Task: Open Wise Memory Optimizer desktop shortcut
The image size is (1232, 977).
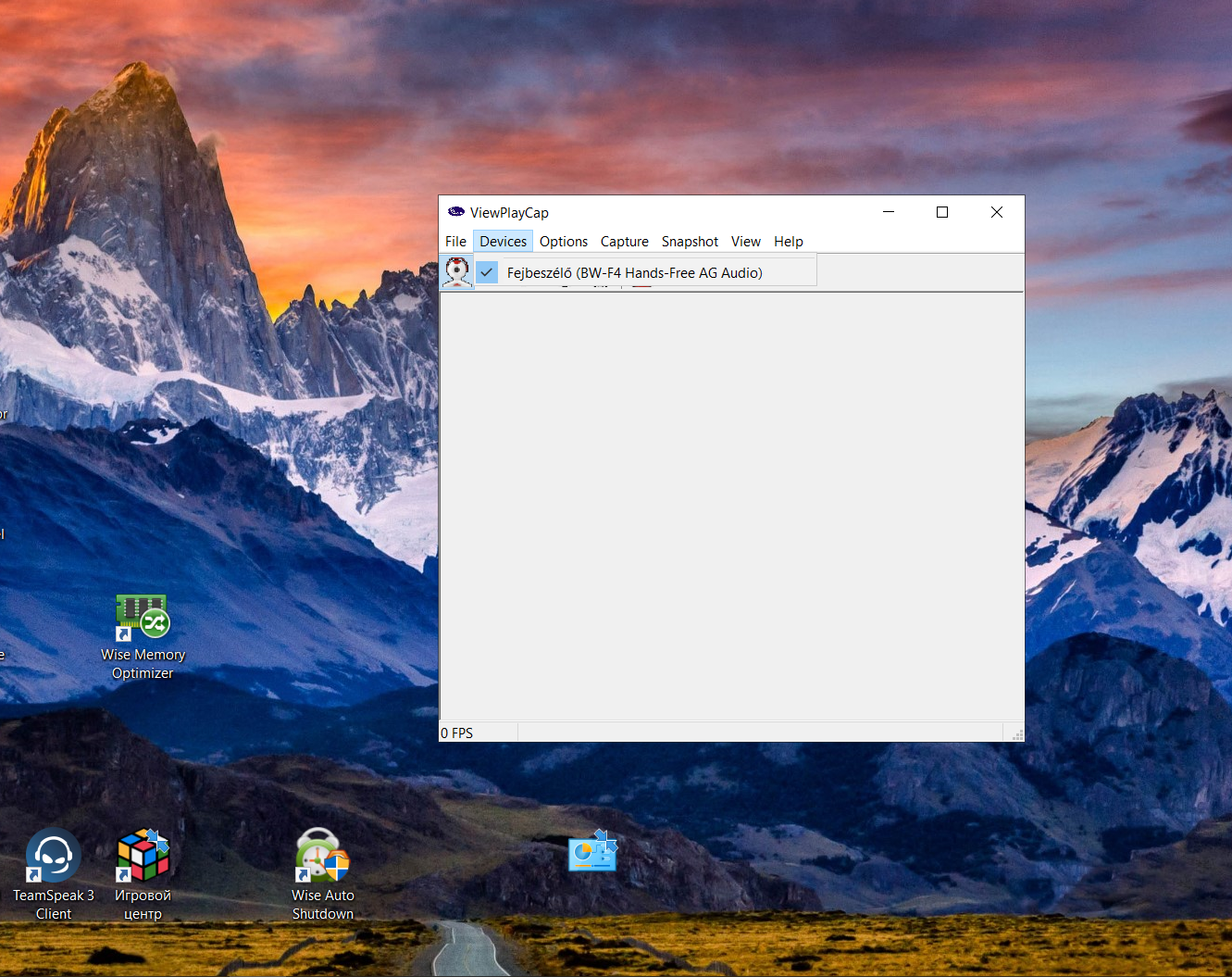Action: (x=143, y=637)
